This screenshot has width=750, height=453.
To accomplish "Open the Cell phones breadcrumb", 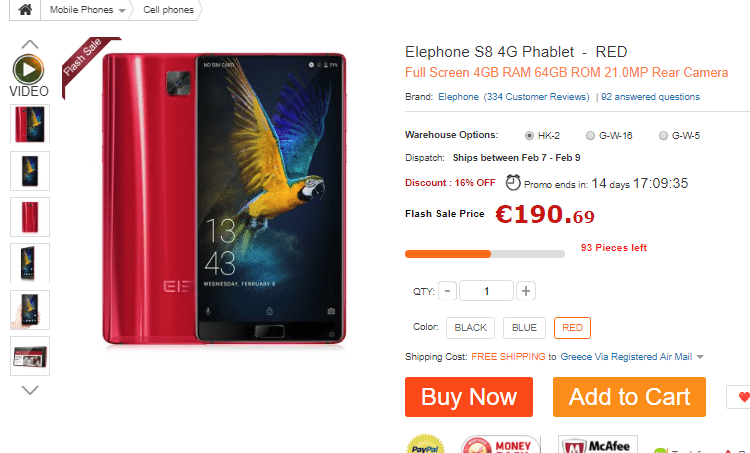I will pyautogui.click(x=168, y=10).
